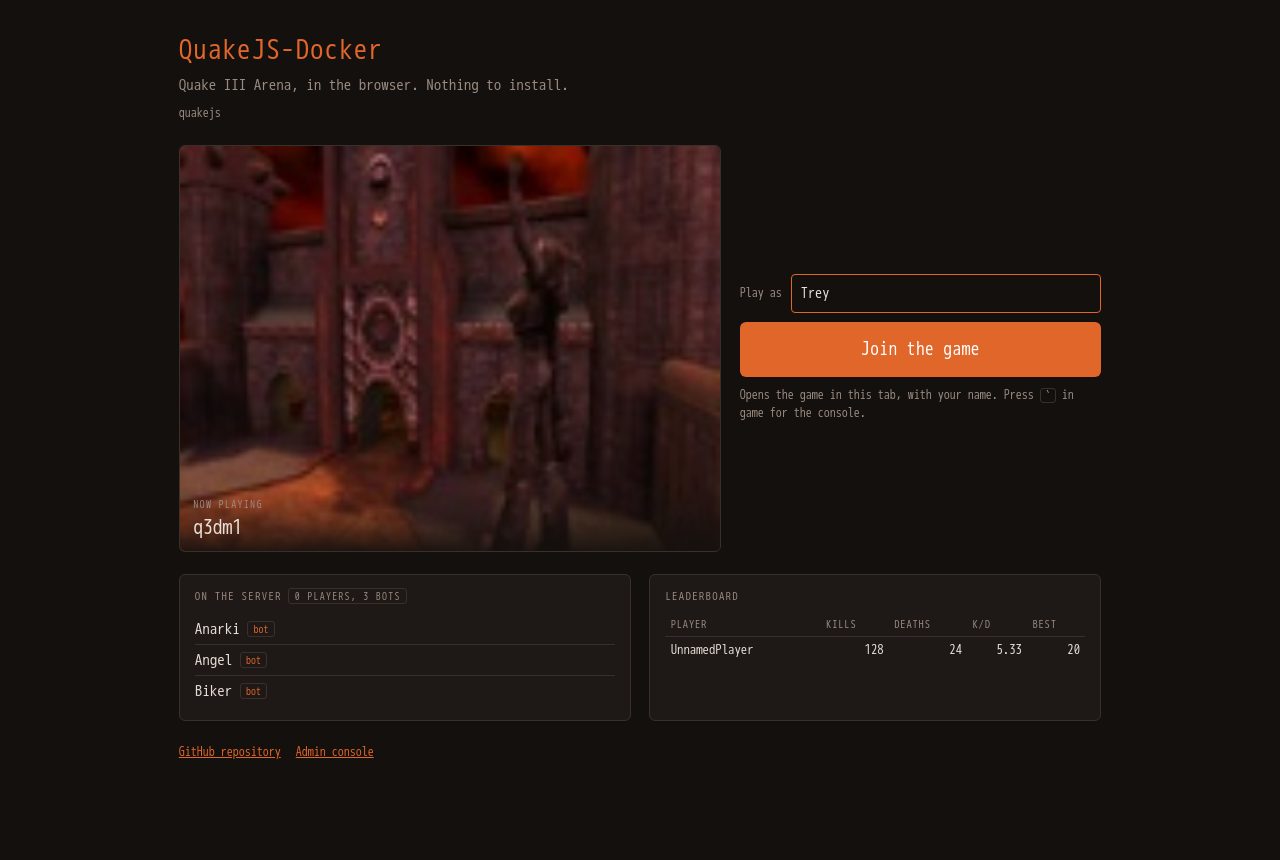Select the Biker player name
Viewport: 1280px width, 860px height.
coord(213,691)
